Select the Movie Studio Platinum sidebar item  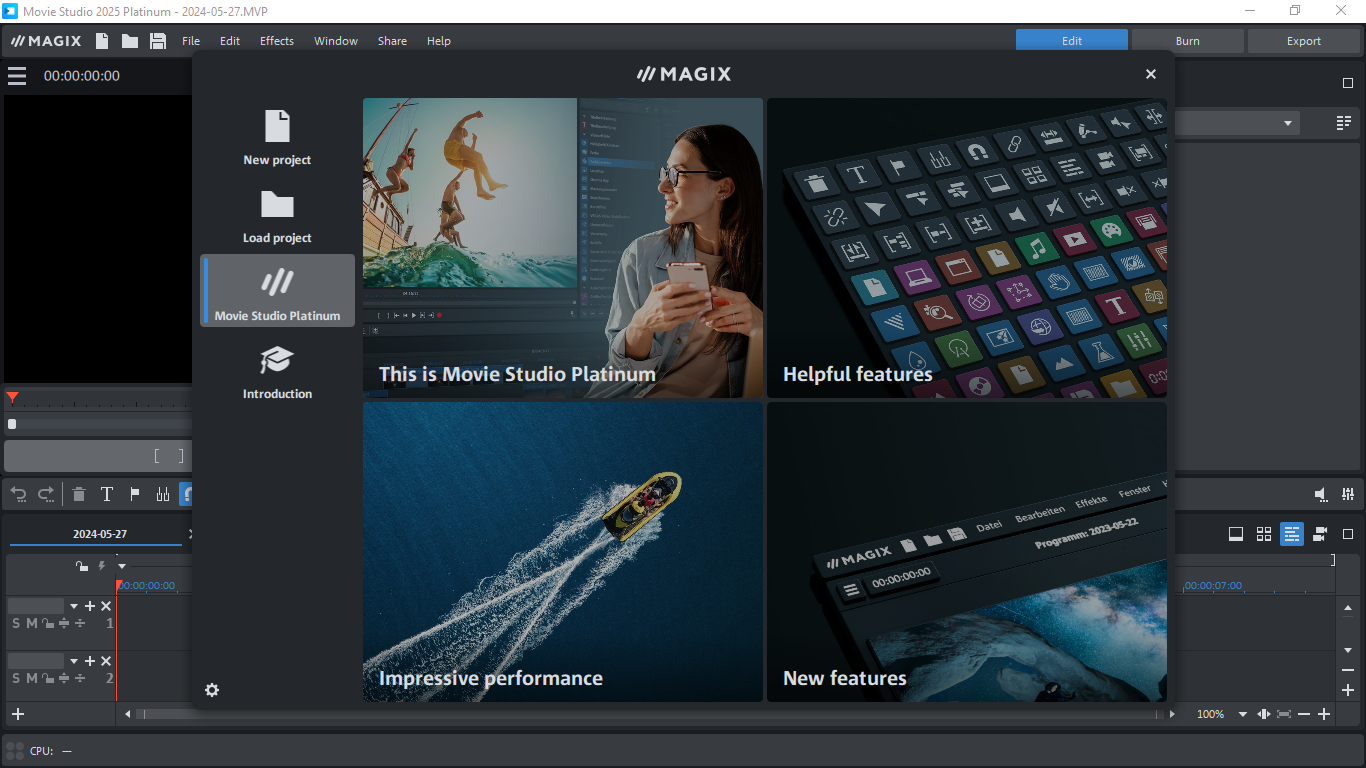pyautogui.click(x=277, y=290)
